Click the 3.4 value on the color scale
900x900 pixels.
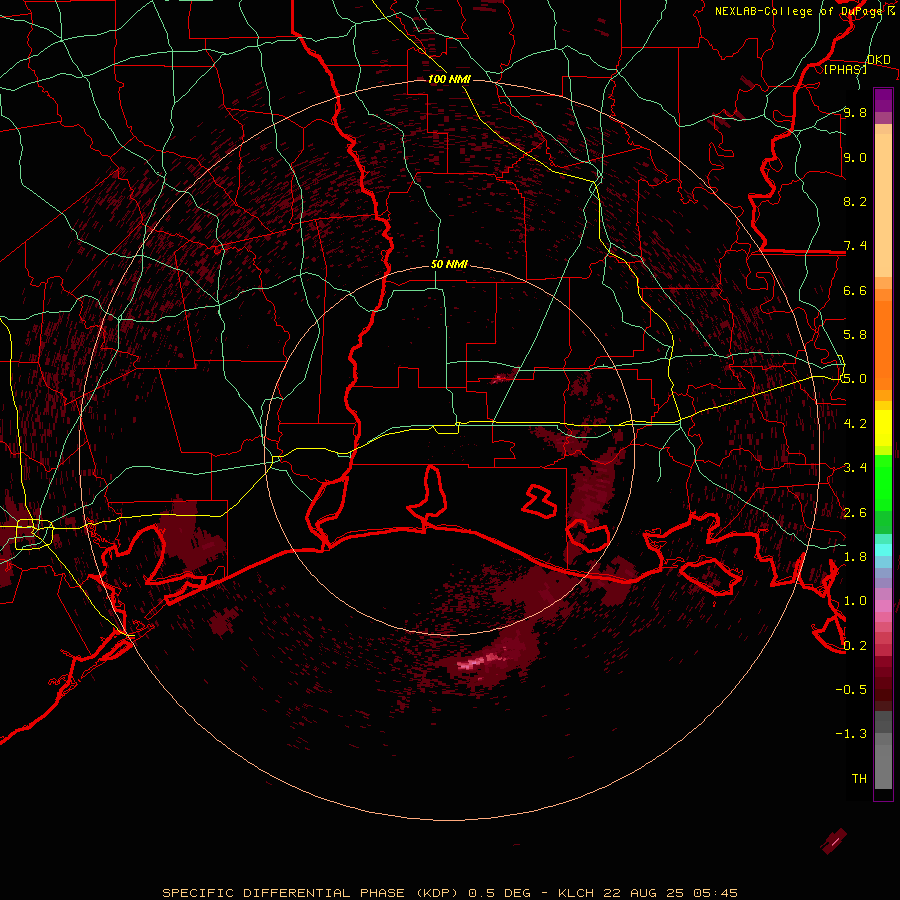(855, 468)
